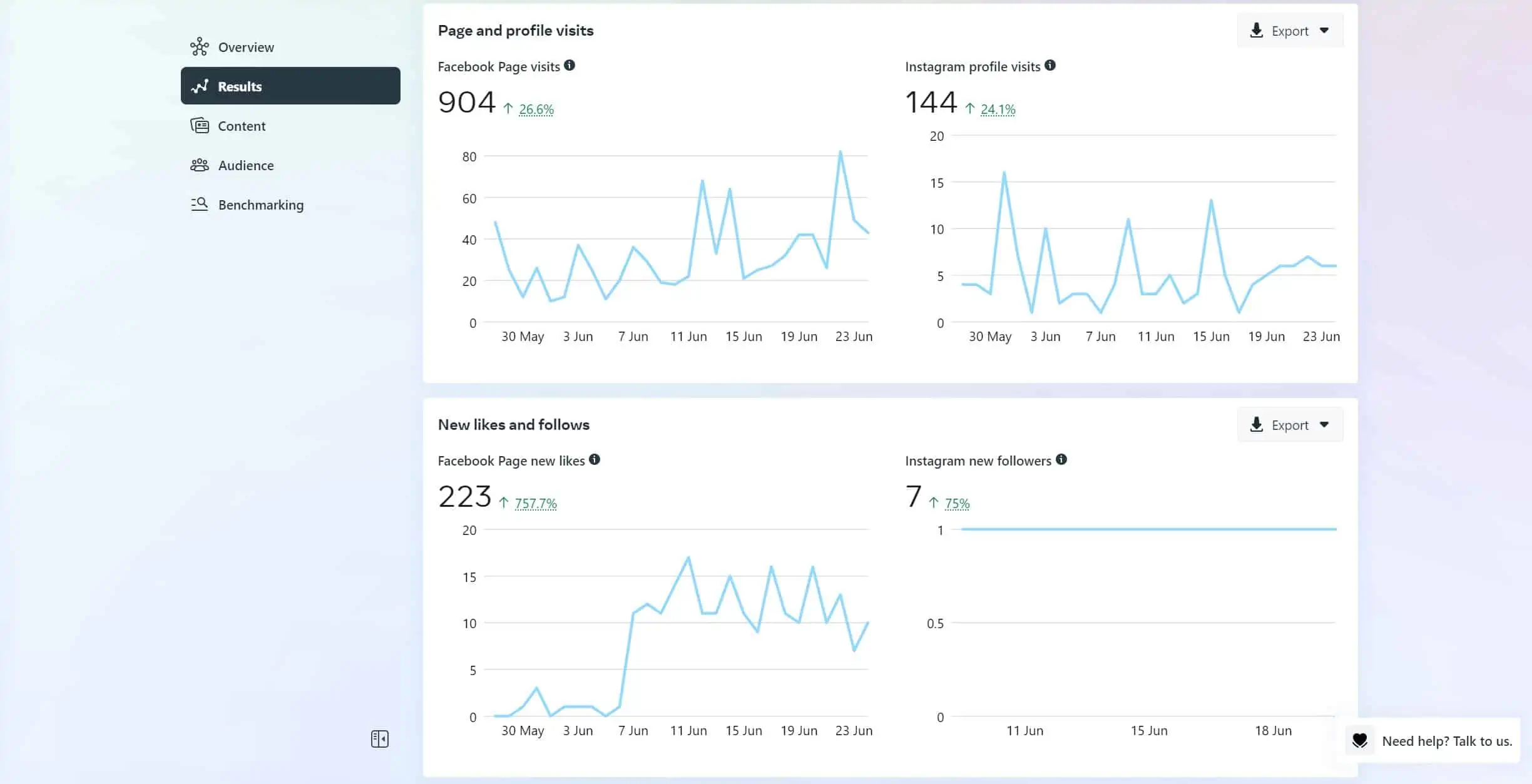Click download icon in Page visits Export

click(1256, 30)
